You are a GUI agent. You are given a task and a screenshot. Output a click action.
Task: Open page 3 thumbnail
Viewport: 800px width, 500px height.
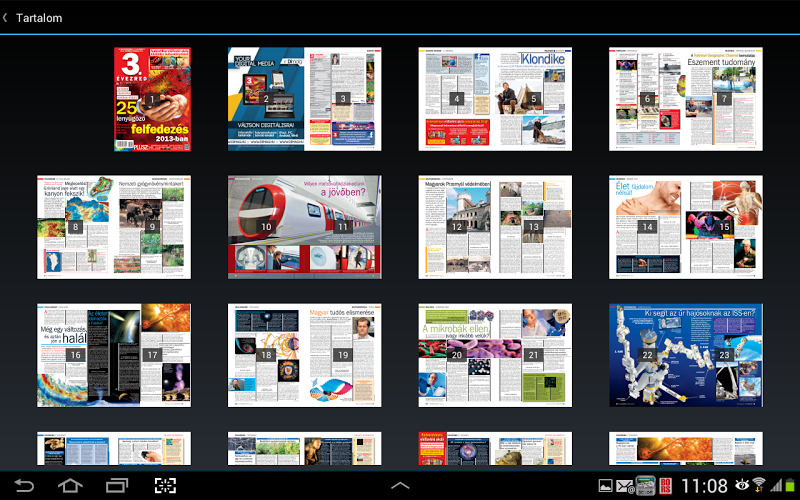pyautogui.click(x=343, y=99)
